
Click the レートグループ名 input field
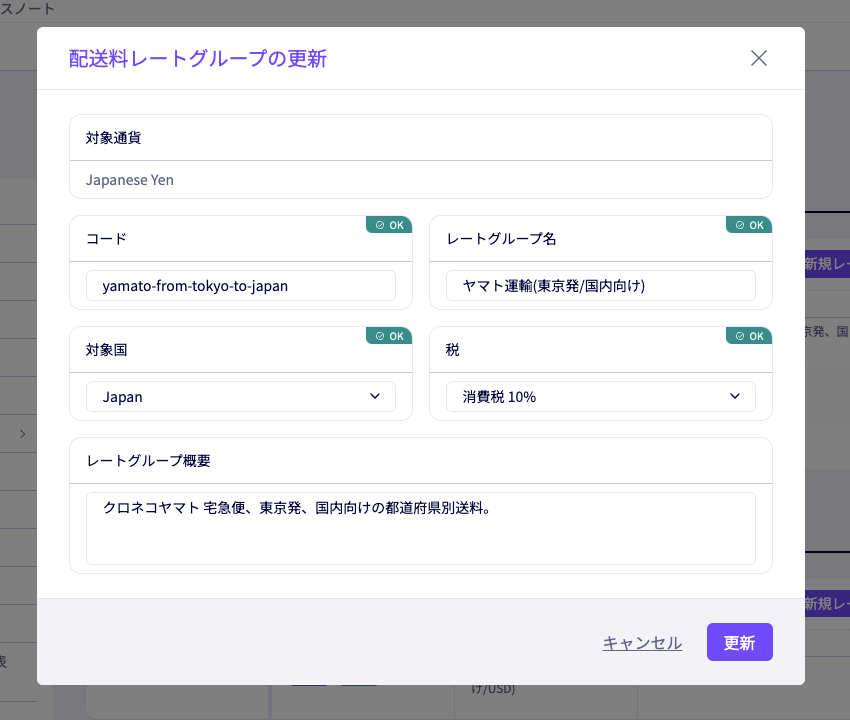click(601, 286)
